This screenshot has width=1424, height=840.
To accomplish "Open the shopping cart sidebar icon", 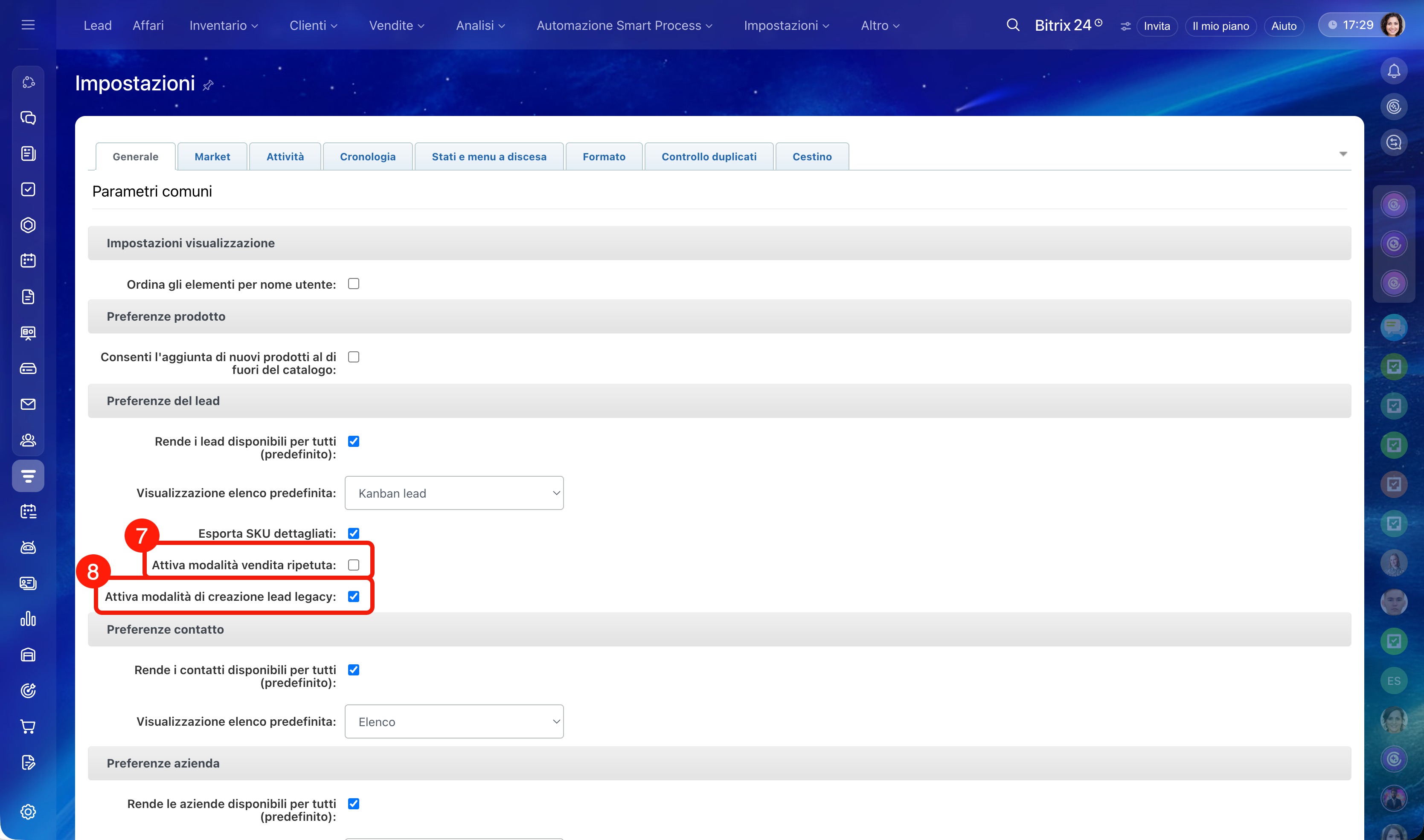I will click(28, 726).
